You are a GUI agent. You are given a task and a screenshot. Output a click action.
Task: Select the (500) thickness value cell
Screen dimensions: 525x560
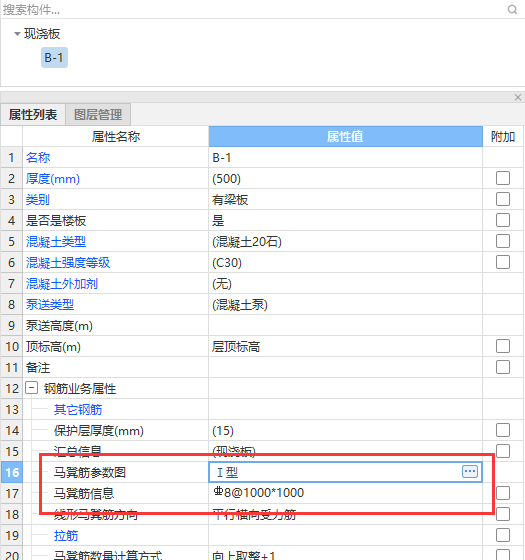tap(345, 179)
